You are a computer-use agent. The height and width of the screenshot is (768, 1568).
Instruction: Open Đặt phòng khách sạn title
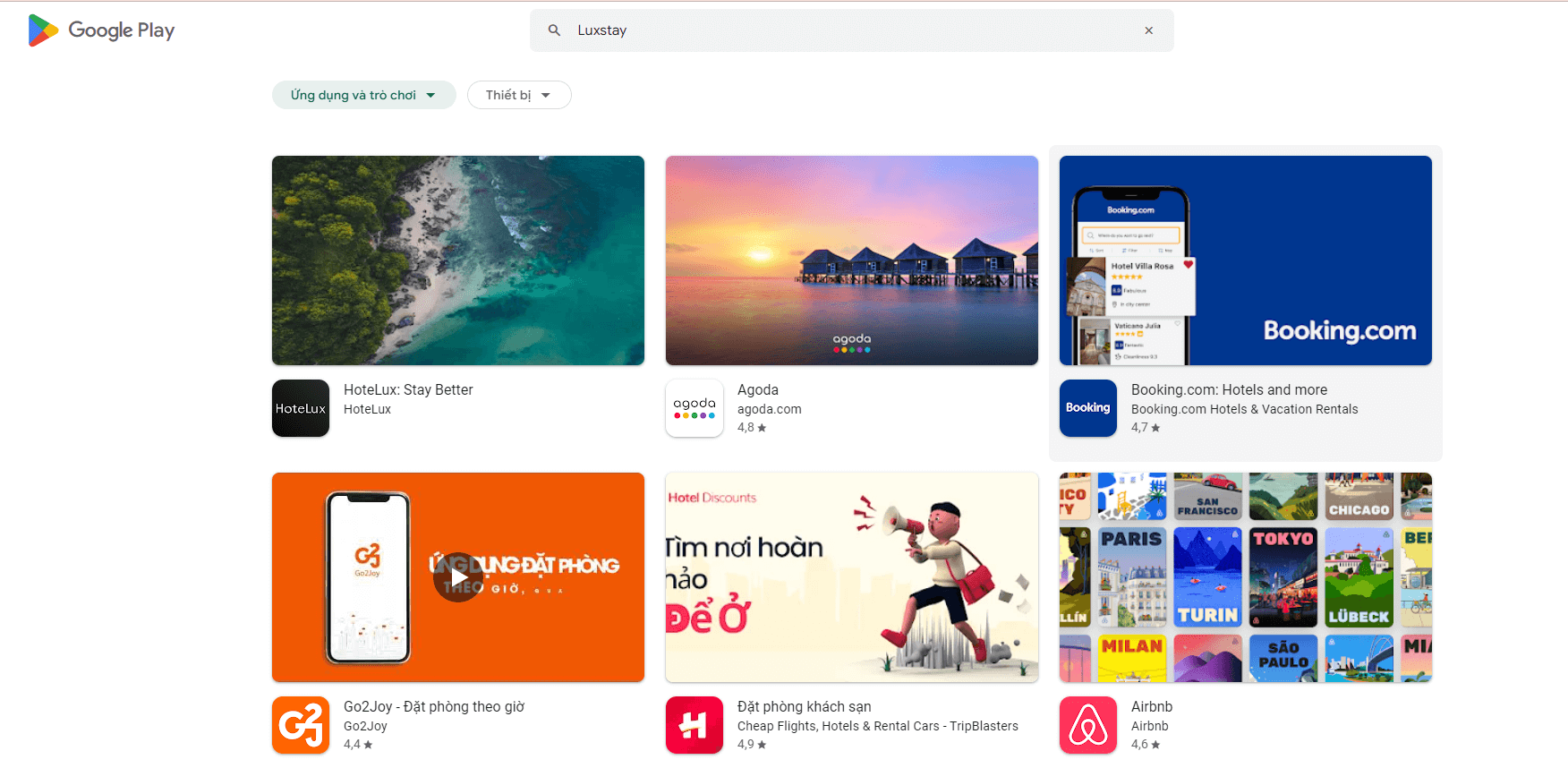(x=804, y=706)
